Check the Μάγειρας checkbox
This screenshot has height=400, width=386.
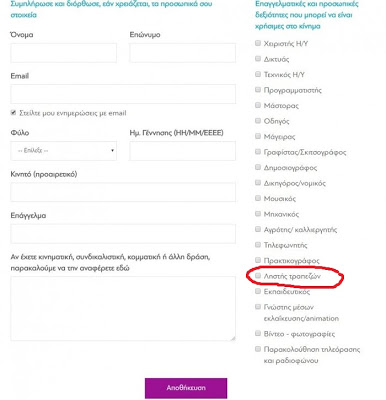pos(258,136)
